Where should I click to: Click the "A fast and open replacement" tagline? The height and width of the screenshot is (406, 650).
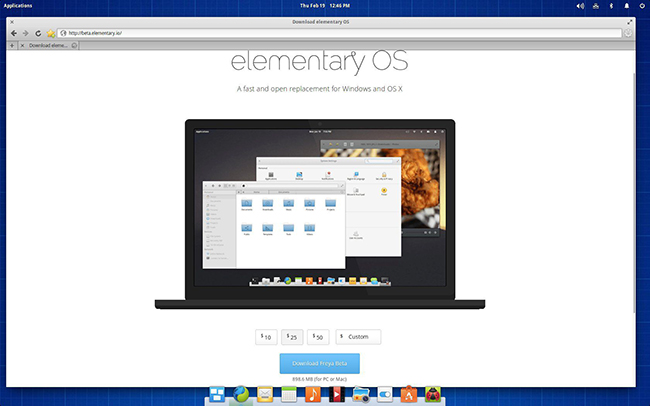coord(320,89)
